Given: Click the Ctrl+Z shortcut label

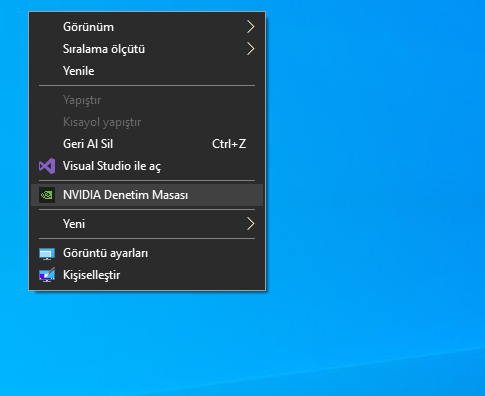Looking at the screenshot, I should pos(229,144).
